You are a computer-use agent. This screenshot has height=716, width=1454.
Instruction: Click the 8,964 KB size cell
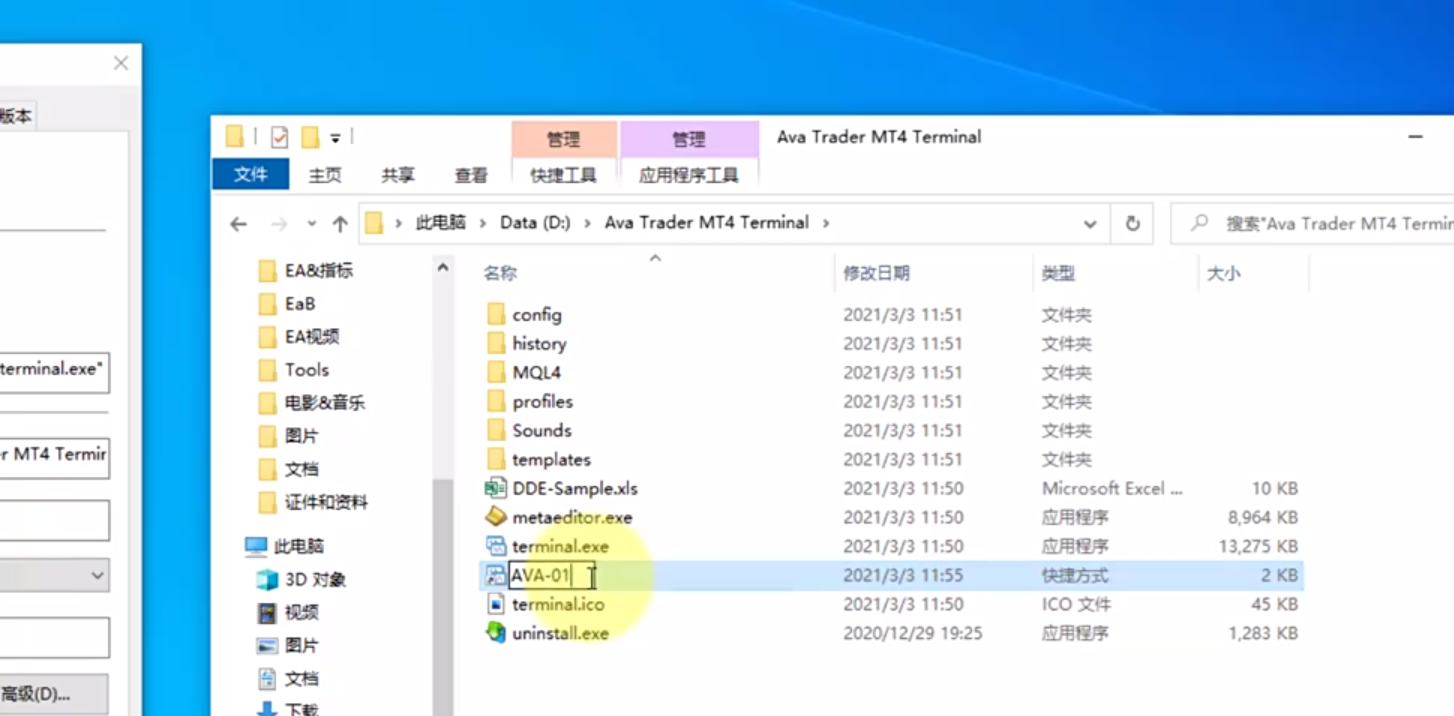[1263, 517]
